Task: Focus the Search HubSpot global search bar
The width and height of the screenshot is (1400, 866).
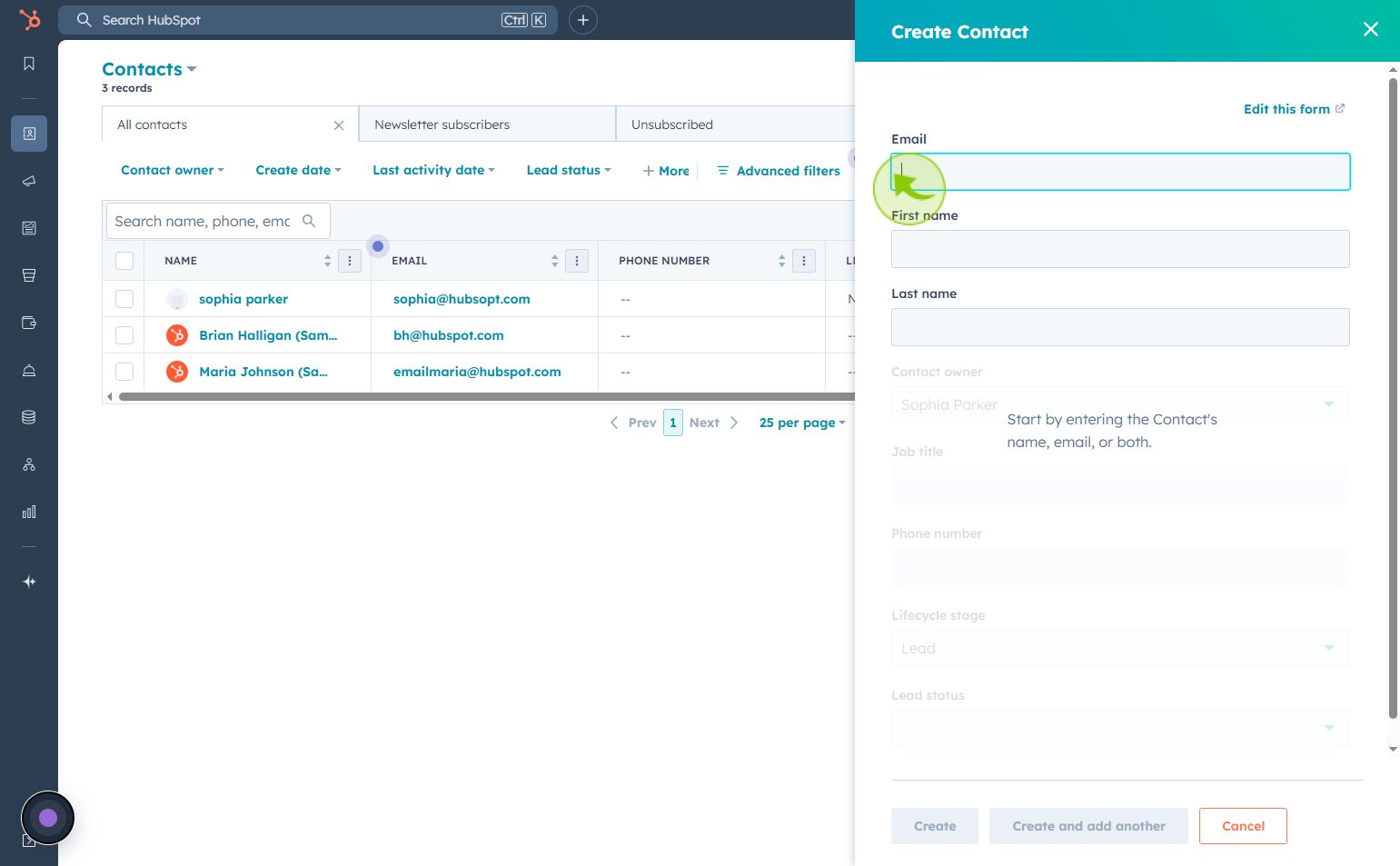Action: (308, 20)
